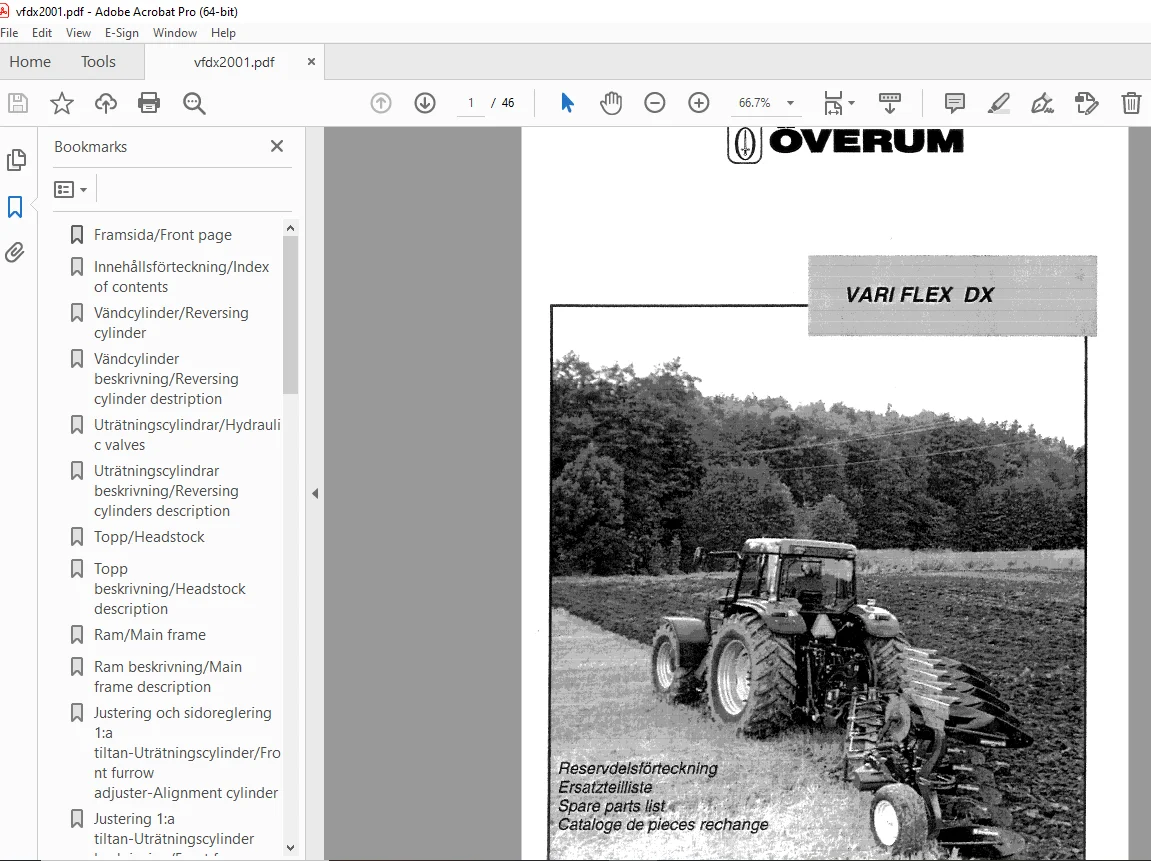The width and height of the screenshot is (1151, 861).
Task: Open the Framsida/Front page bookmark
Action: point(163,235)
